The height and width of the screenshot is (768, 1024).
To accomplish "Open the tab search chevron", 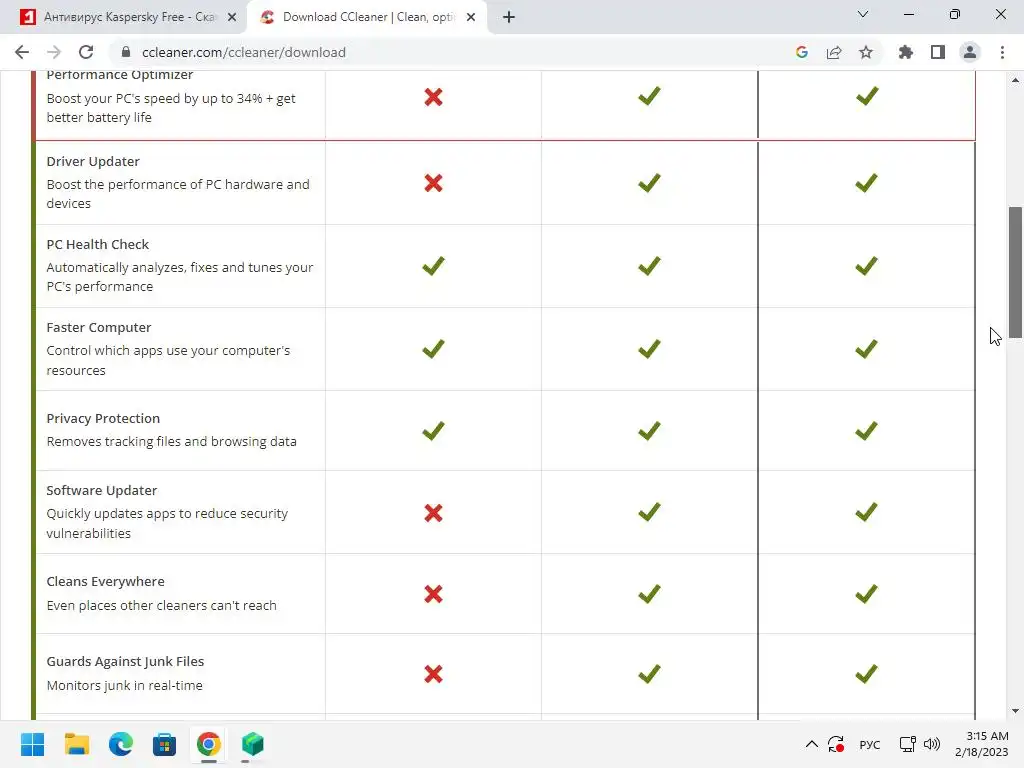I will (x=863, y=14).
